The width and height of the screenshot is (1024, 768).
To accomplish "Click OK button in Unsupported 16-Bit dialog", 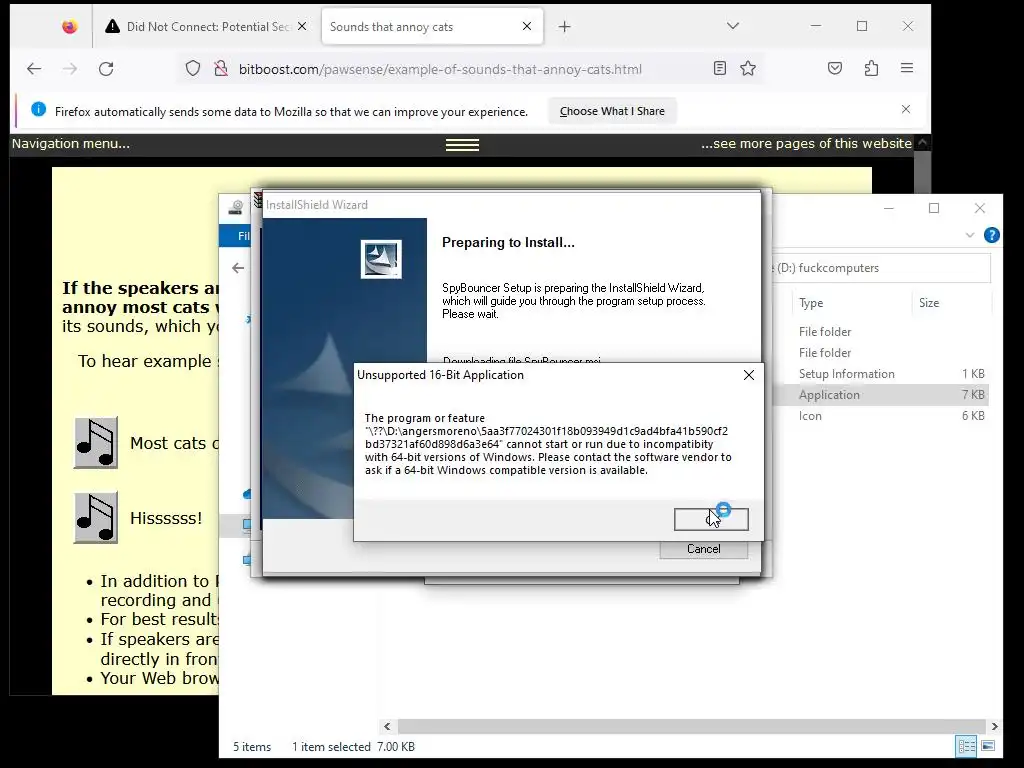I will click(x=711, y=519).
